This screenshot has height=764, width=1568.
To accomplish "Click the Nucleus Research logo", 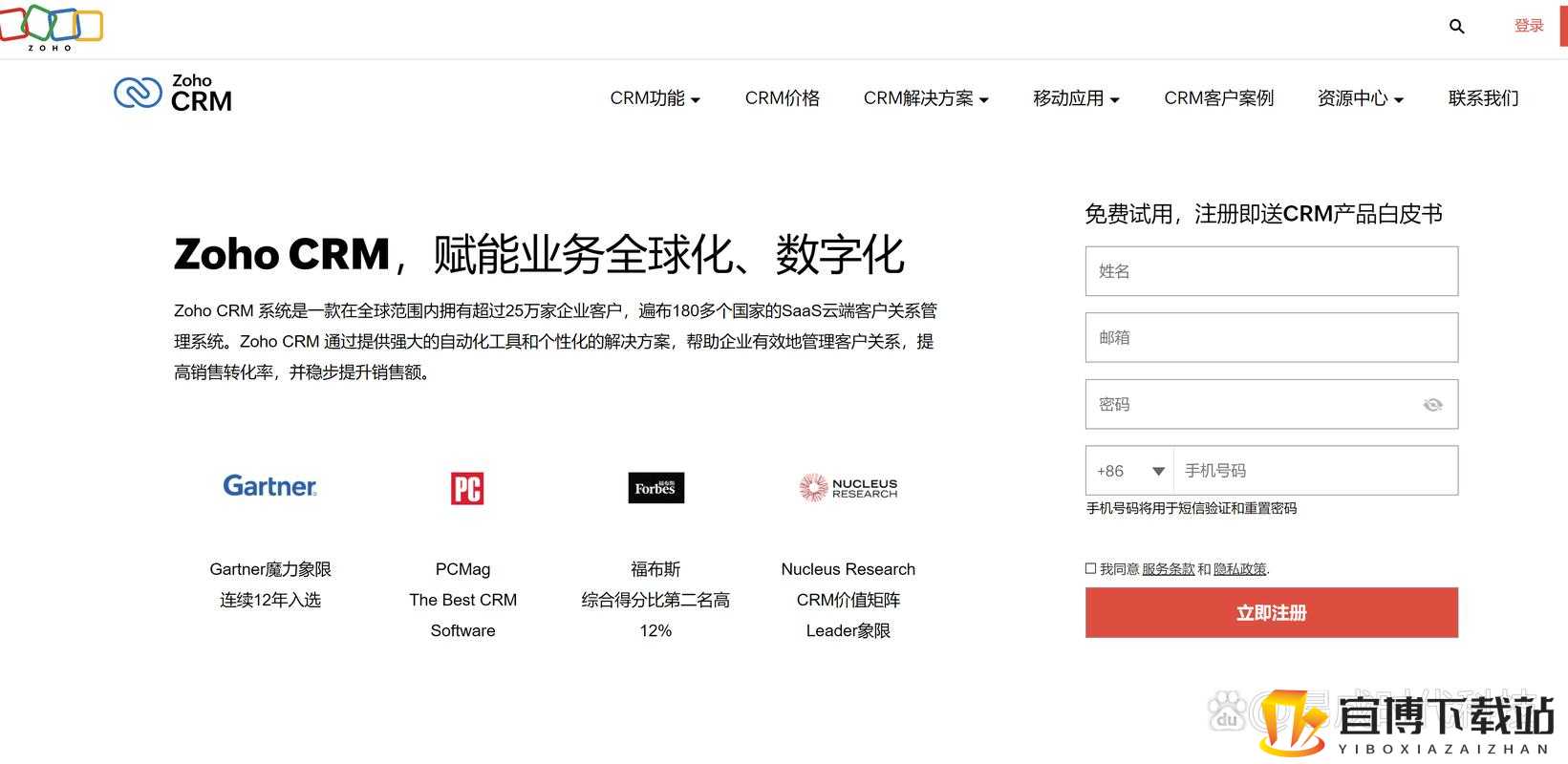I will (848, 488).
